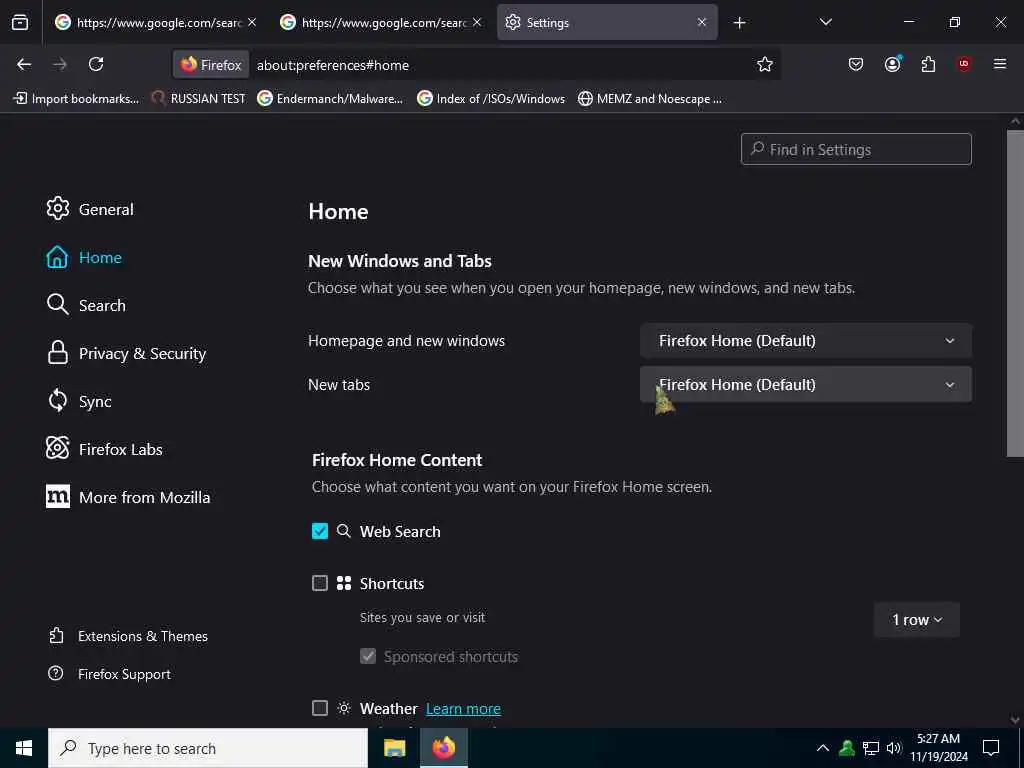The image size is (1024, 768).
Task: Expand the New tabs dropdown
Action: point(806,385)
